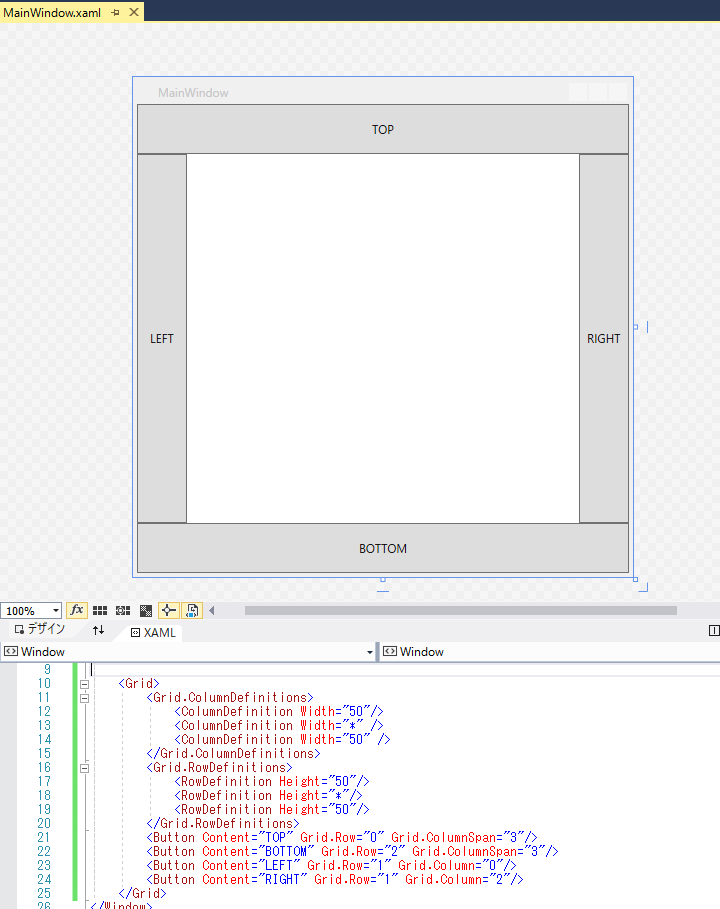Click the scroll left arrow
The image size is (720, 909).
[212, 610]
